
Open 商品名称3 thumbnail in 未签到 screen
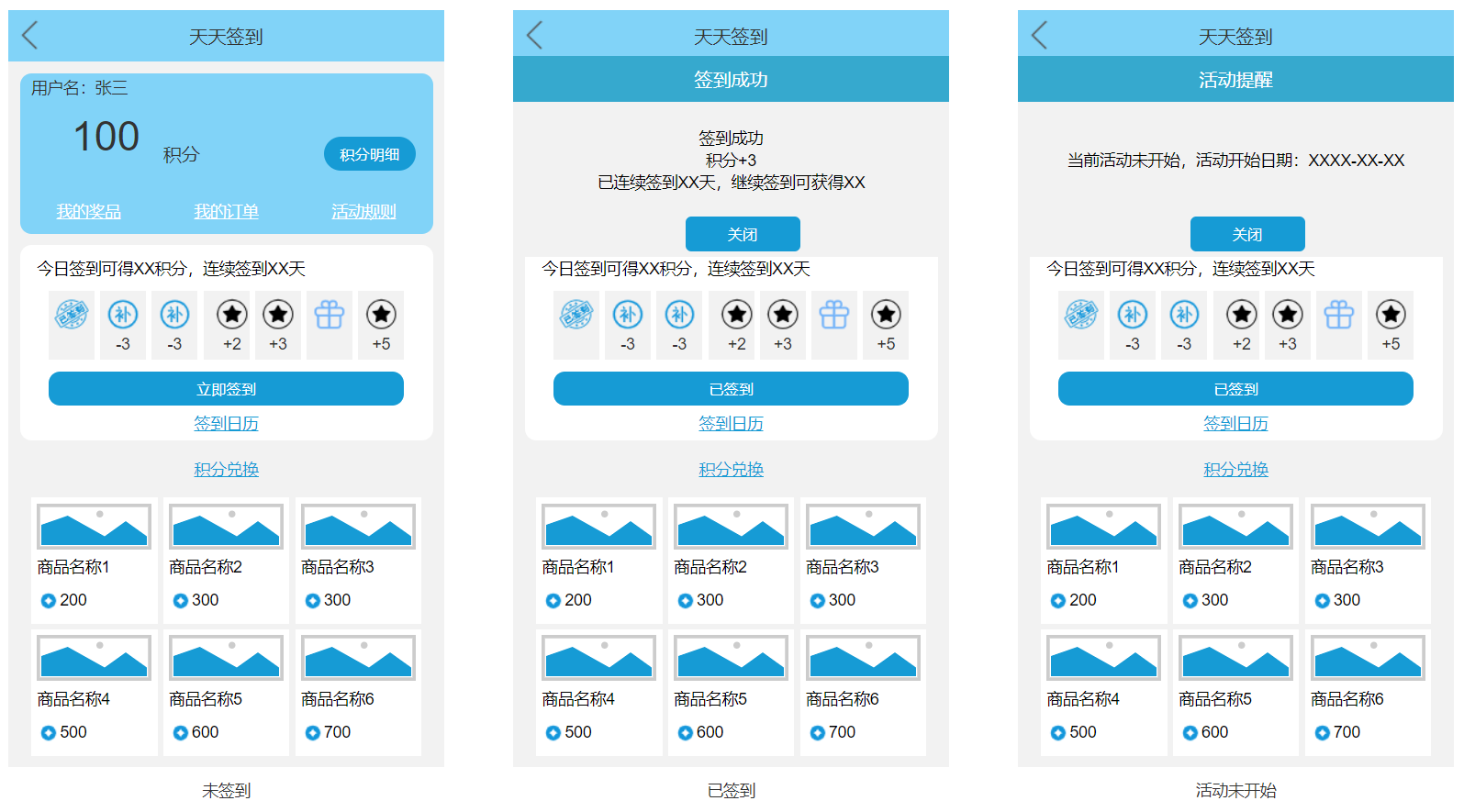359,527
